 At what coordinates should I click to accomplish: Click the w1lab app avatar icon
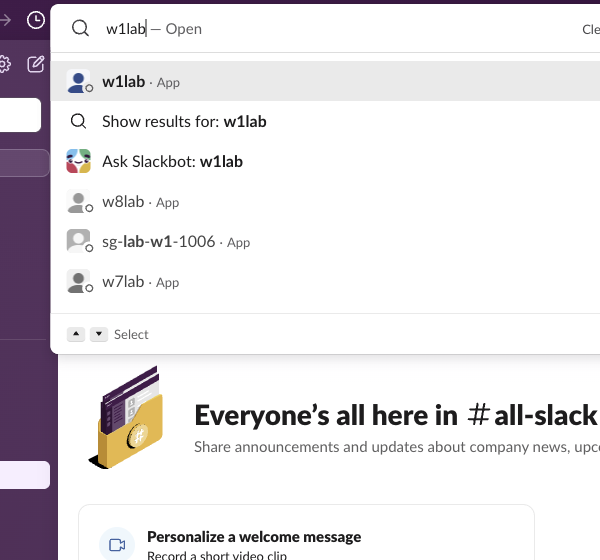[x=79, y=82]
